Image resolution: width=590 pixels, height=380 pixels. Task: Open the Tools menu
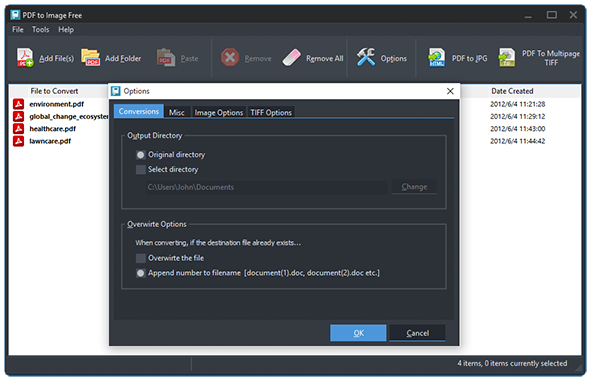[41, 29]
